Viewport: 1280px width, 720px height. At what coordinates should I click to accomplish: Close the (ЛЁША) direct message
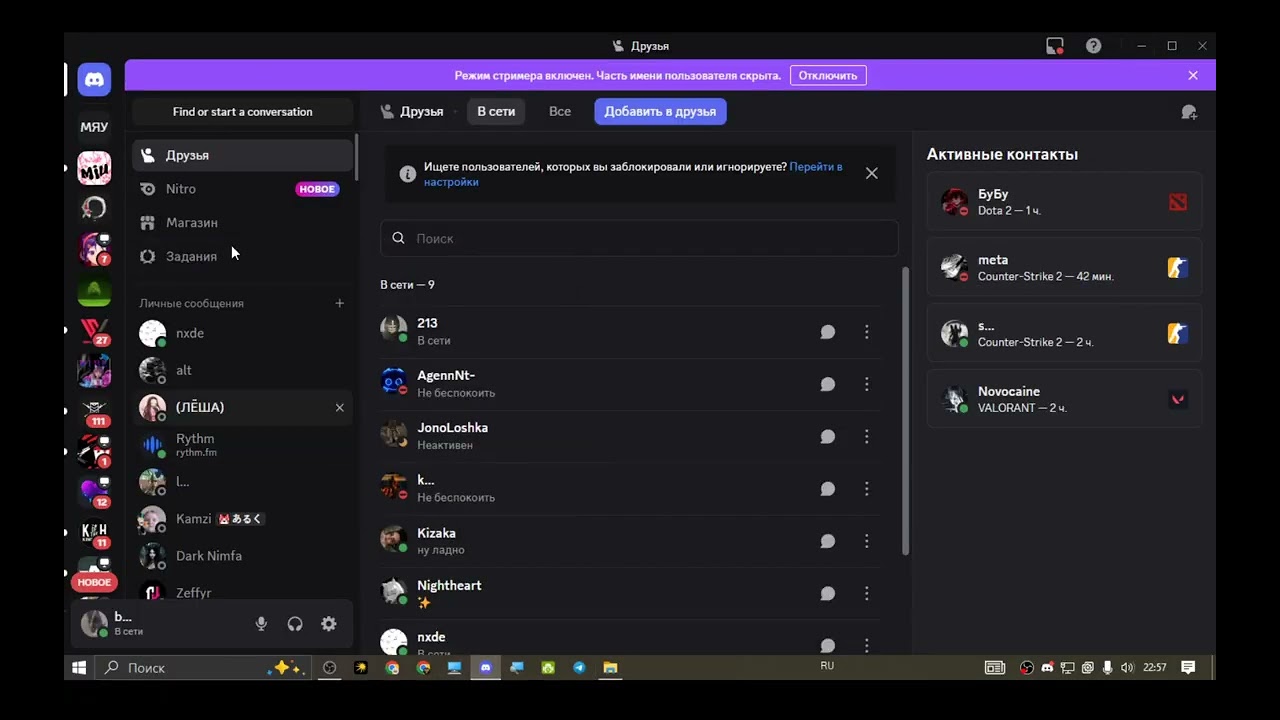[339, 407]
